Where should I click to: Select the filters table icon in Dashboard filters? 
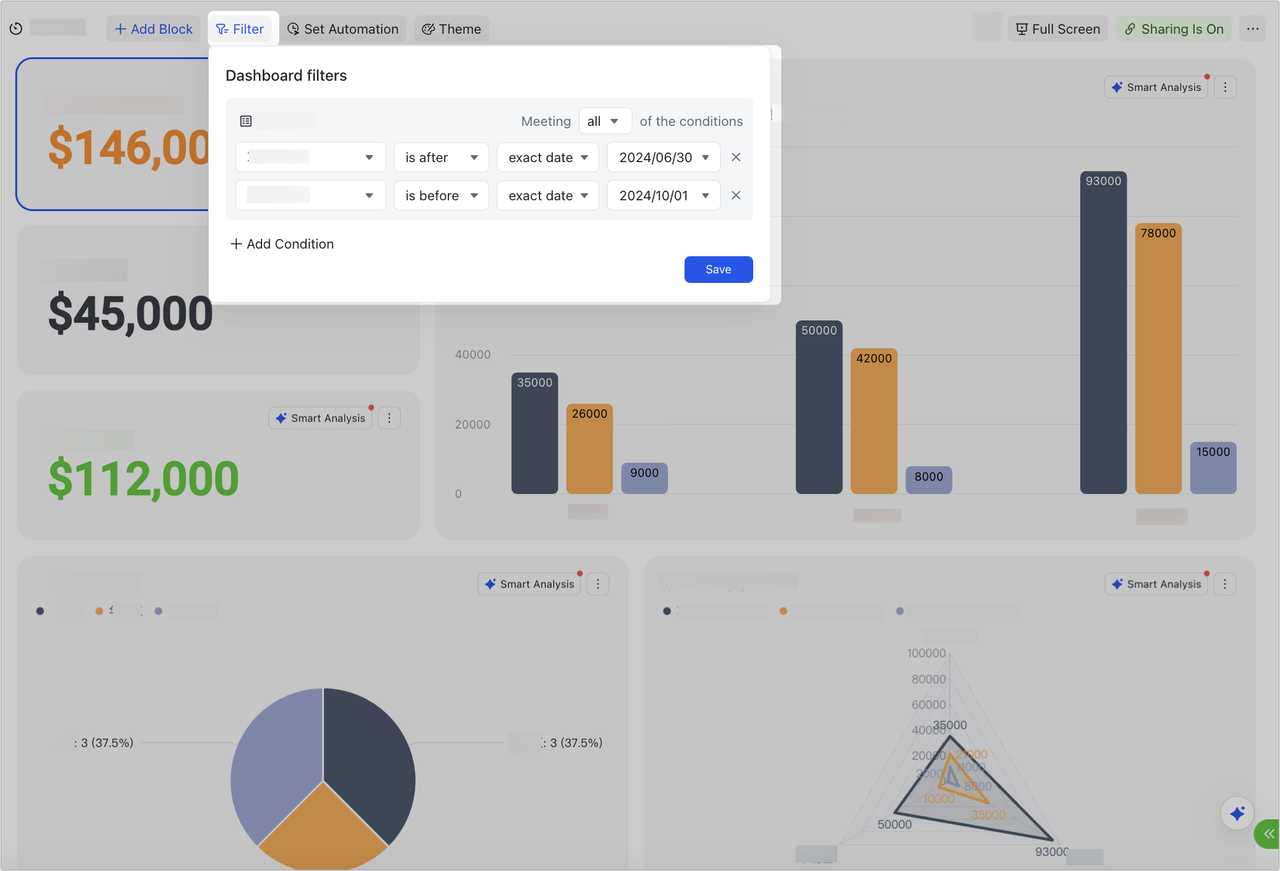(x=246, y=120)
